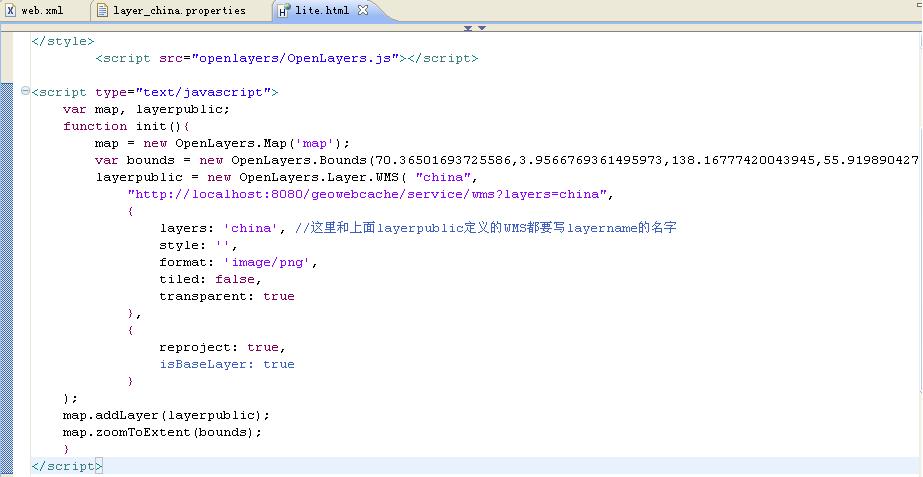923x477 pixels.
Task: Click the layers: 'china' property
Action: click(223, 228)
